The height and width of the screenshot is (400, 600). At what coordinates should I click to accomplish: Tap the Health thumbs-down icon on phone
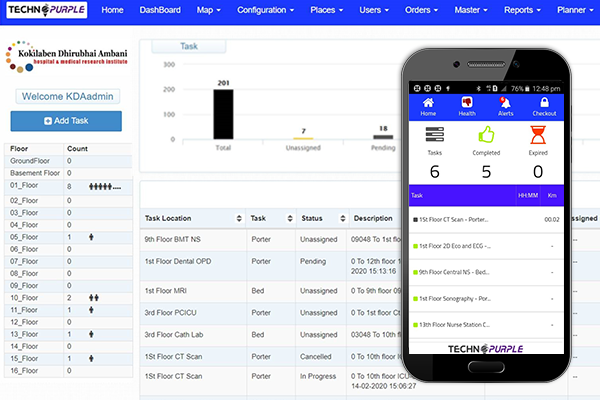[467, 102]
